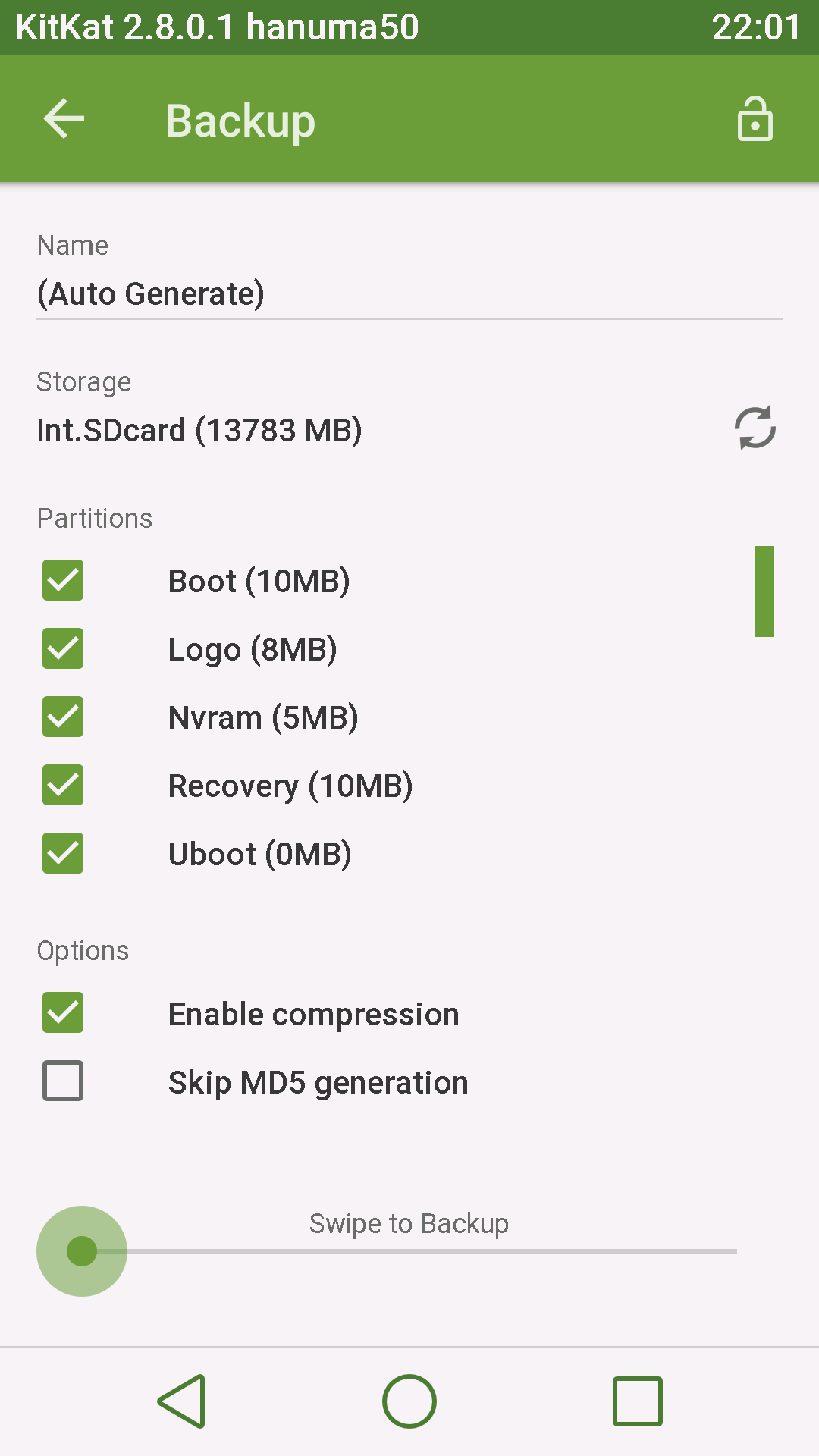Select Int.SDcard (13783 MB) storage
This screenshot has width=819, height=1456.
click(x=199, y=430)
